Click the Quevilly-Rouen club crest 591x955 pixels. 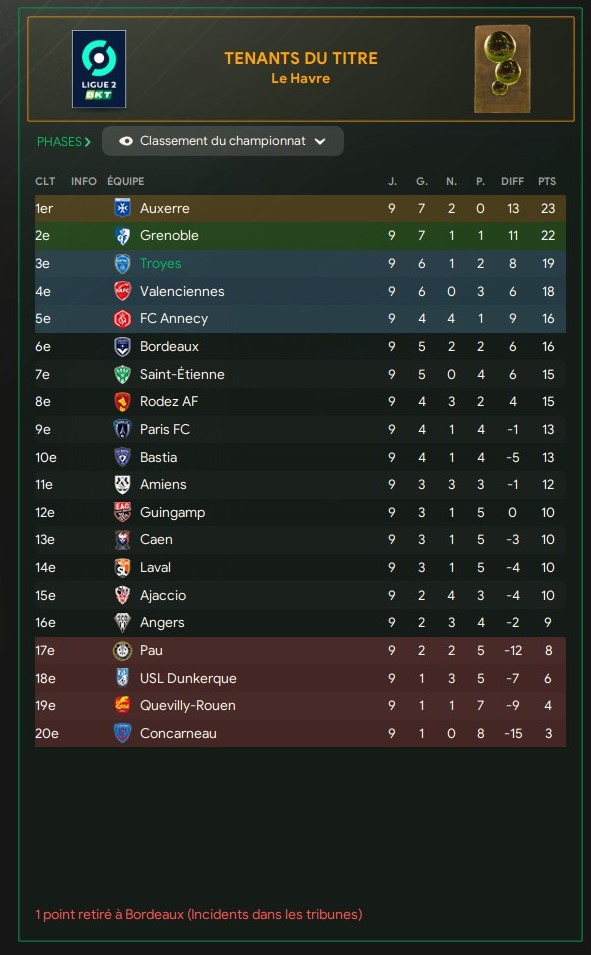pyautogui.click(x=122, y=705)
